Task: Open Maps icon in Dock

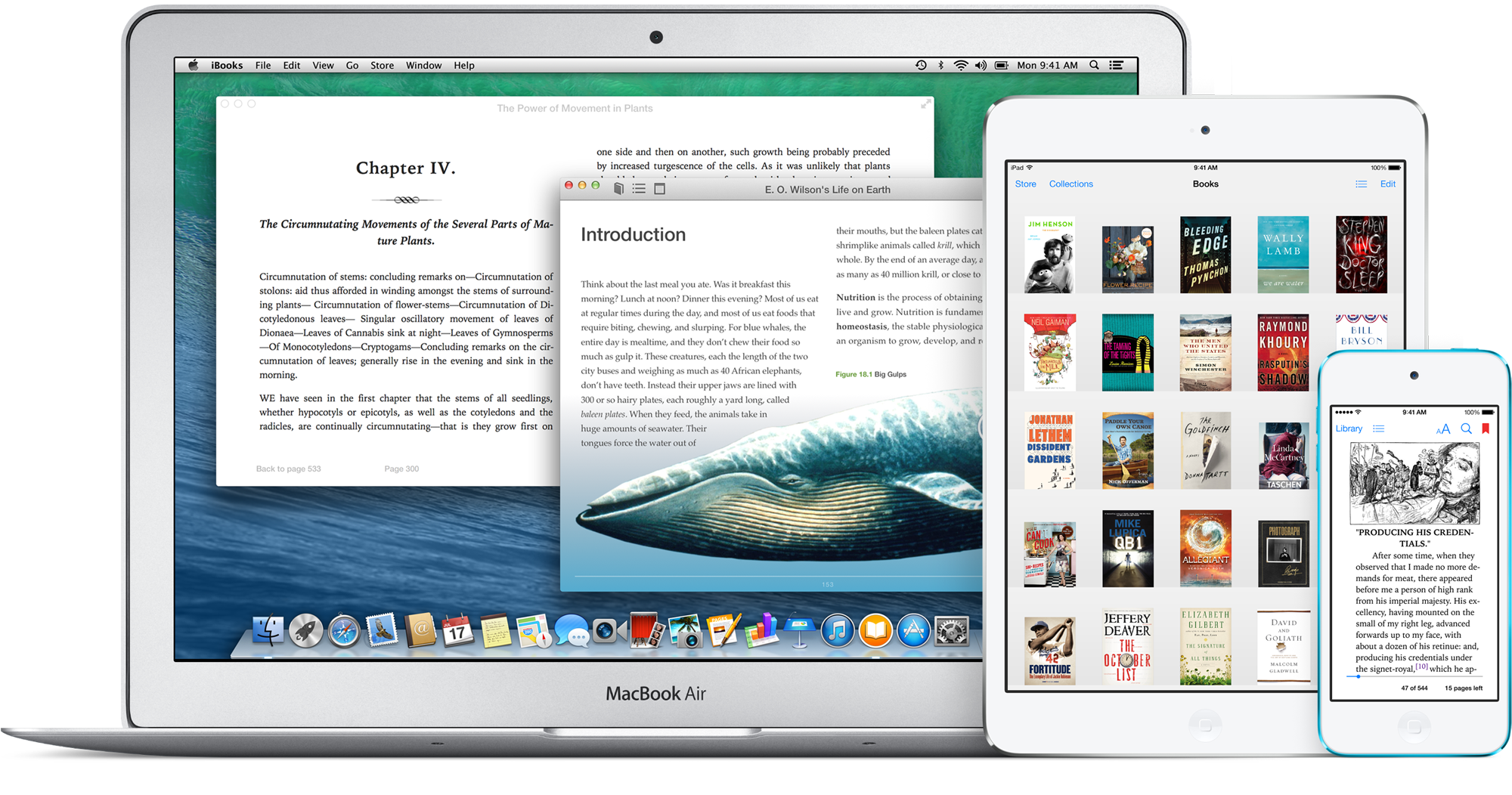Action: click(x=534, y=631)
